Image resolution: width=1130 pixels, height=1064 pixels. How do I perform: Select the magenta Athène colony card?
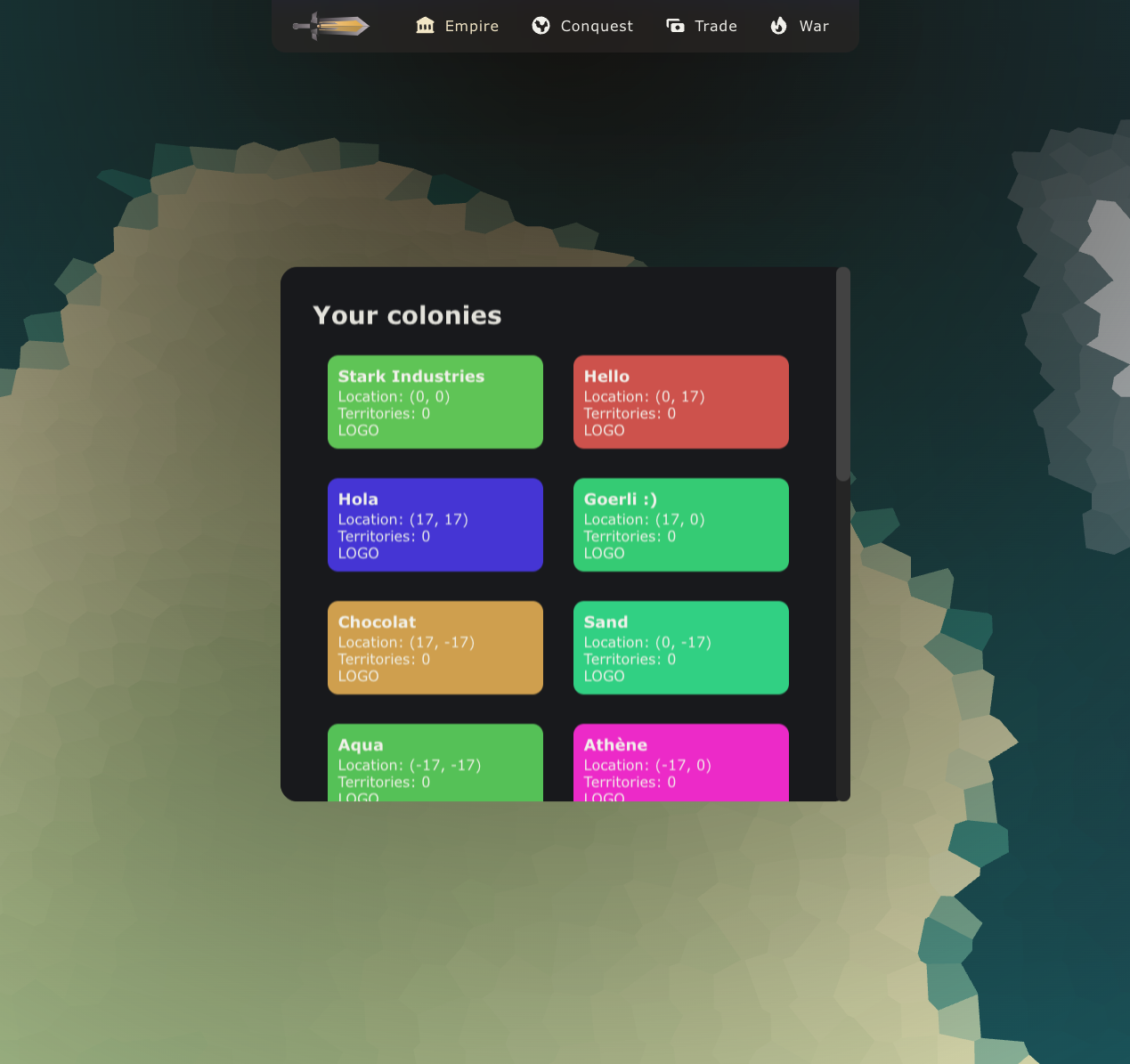681,763
